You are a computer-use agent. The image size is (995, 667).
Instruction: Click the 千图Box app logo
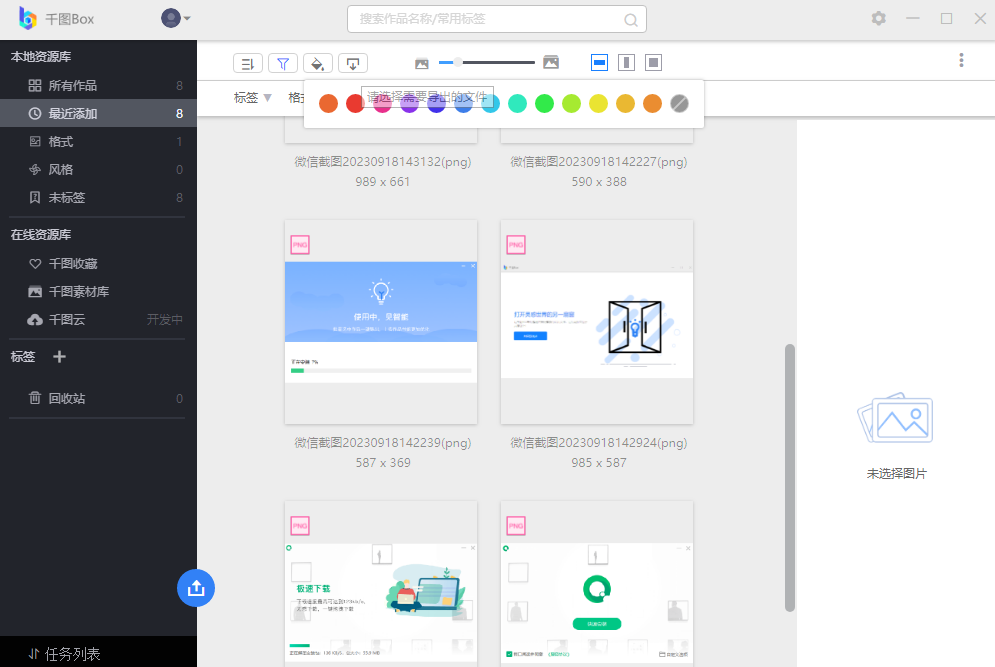pyautogui.click(x=27, y=18)
